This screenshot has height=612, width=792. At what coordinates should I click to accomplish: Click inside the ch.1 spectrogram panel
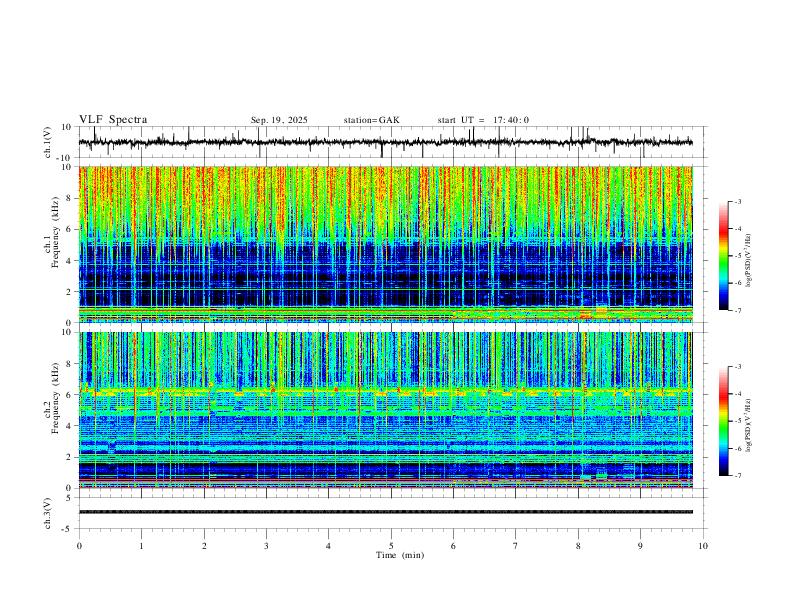tap(385, 244)
